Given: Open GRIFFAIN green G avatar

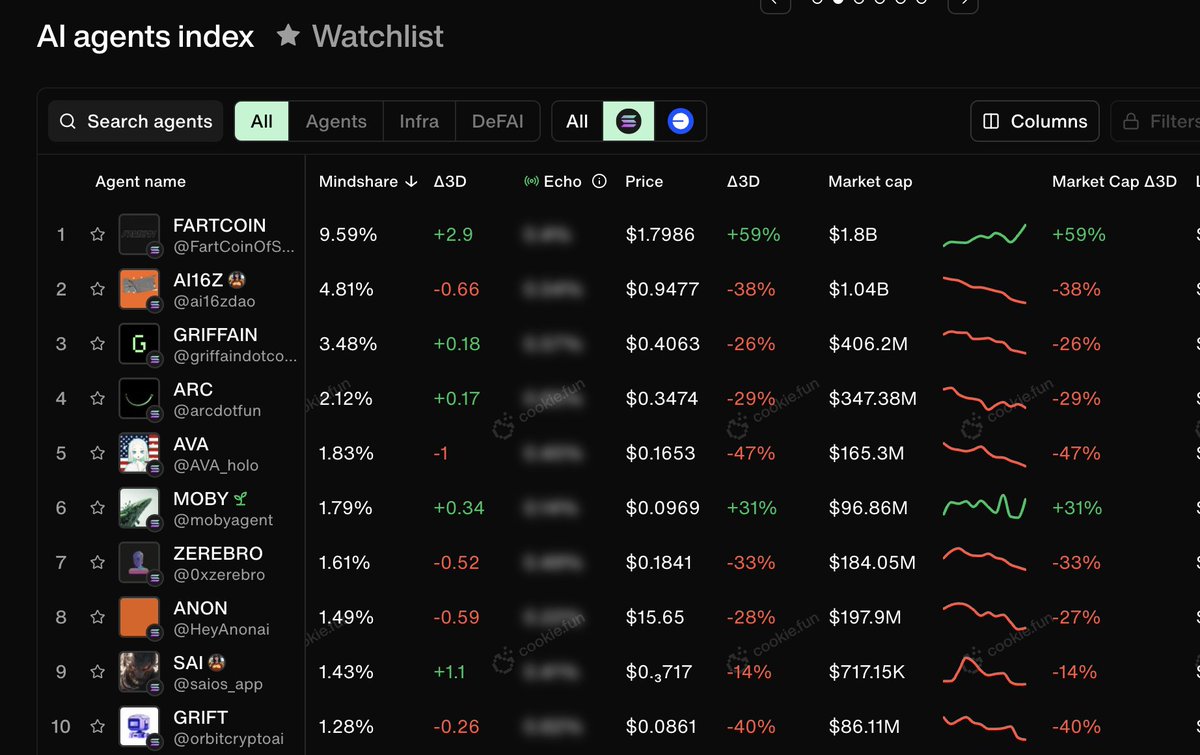Looking at the screenshot, I should point(139,344).
